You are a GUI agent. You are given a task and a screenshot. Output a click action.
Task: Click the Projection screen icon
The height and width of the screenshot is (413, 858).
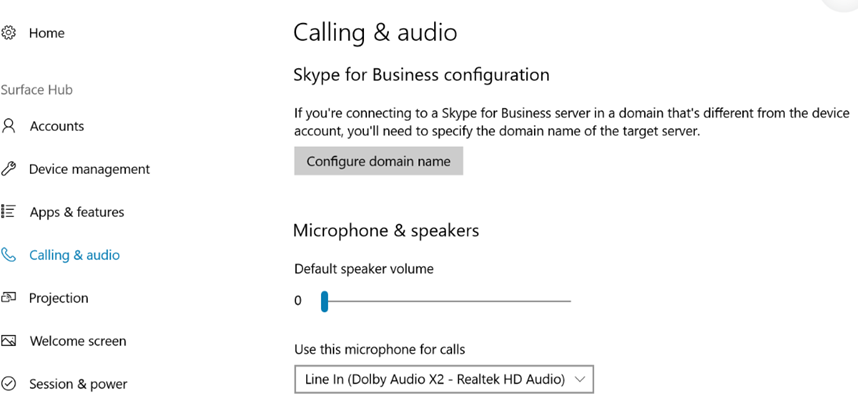point(9,298)
